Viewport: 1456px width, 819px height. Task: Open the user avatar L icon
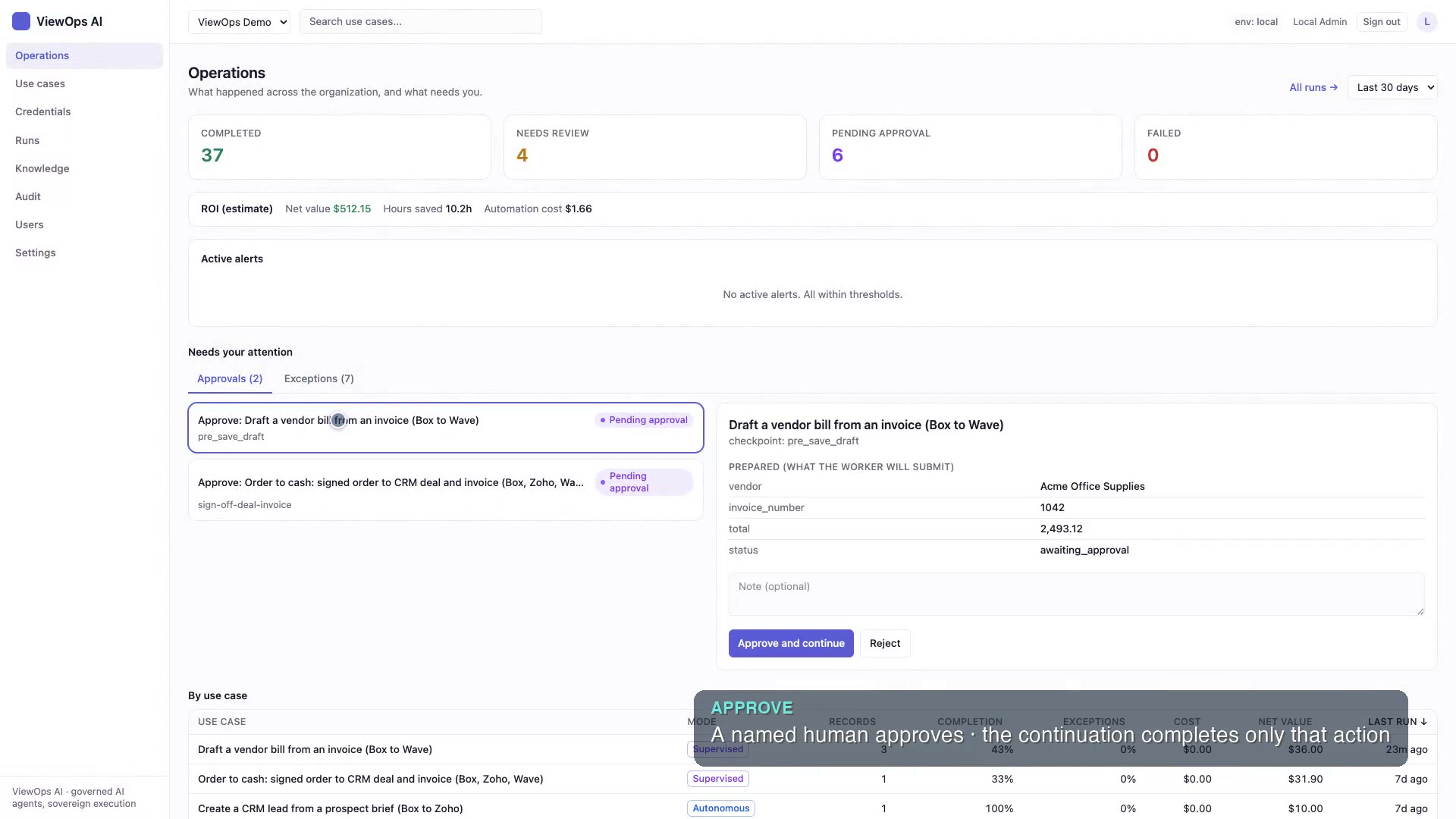[x=1426, y=22]
